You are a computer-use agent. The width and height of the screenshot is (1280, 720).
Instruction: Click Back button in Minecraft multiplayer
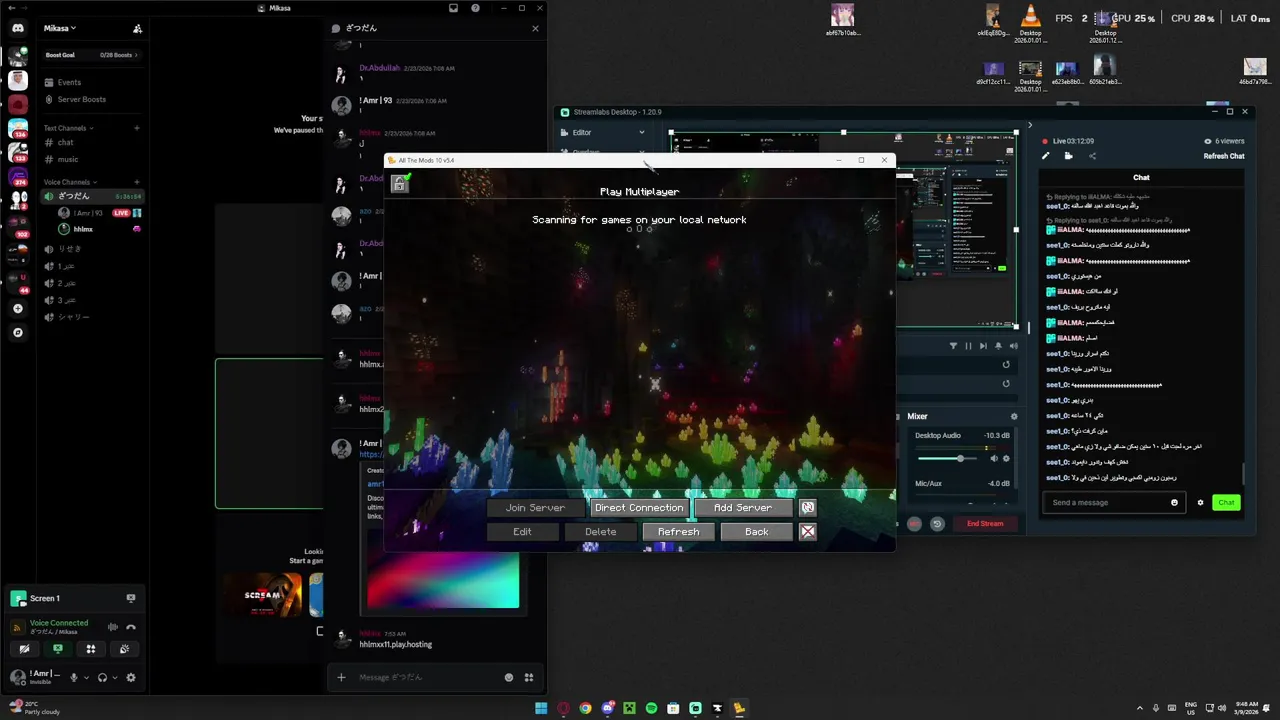pyautogui.click(x=757, y=532)
